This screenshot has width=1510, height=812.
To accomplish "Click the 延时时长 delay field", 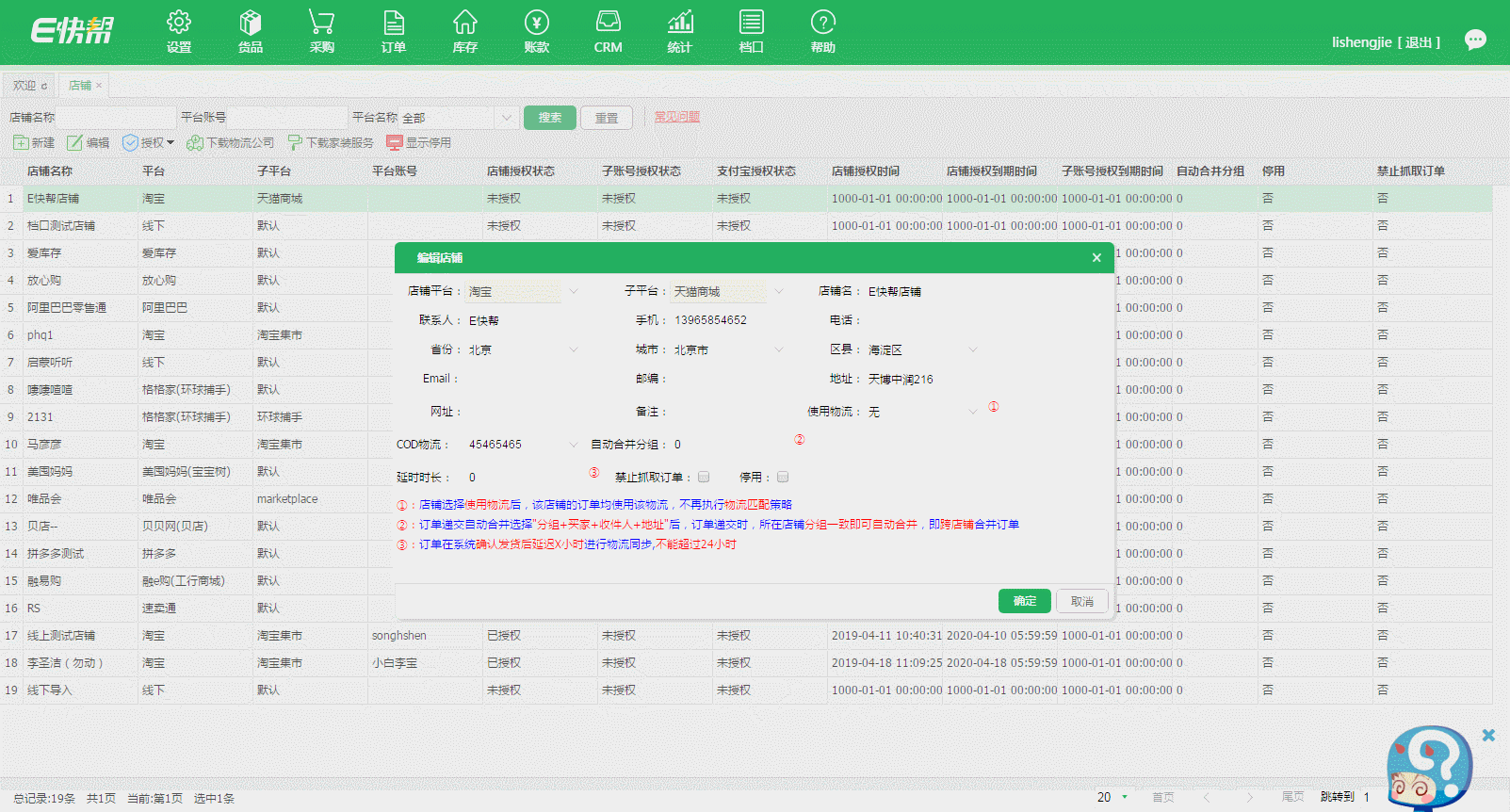I will 524,477.
